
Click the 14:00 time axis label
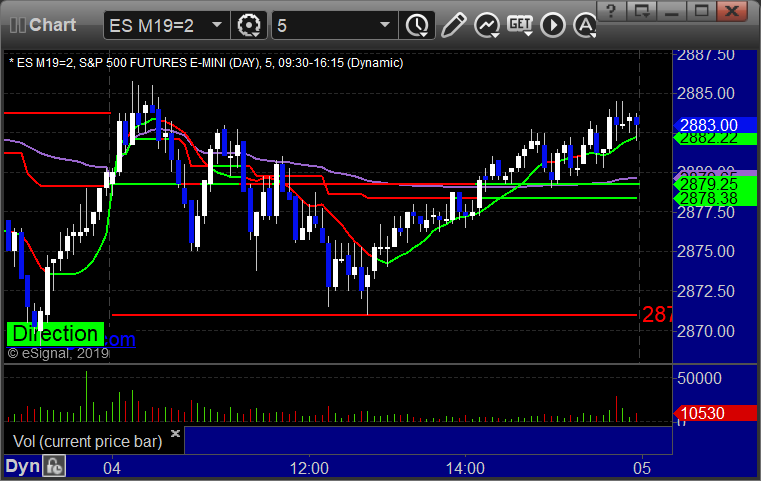(465, 468)
